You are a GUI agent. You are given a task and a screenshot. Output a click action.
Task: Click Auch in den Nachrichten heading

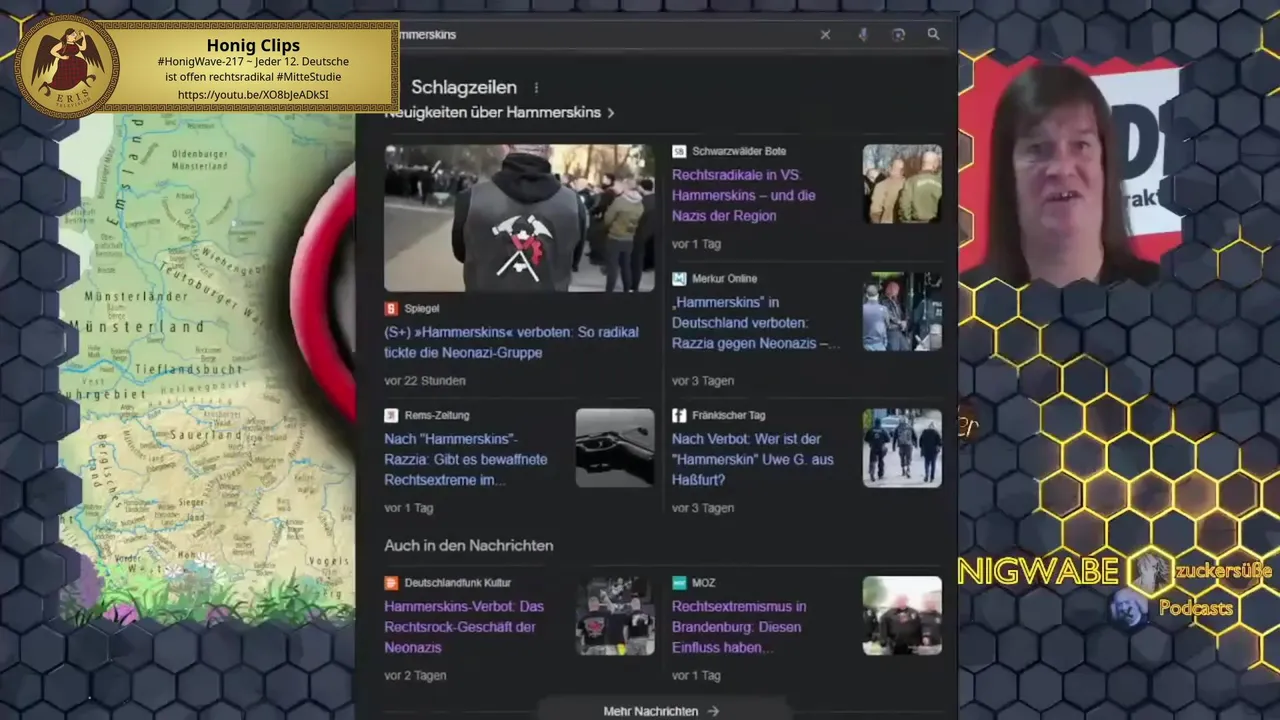click(x=469, y=546)
